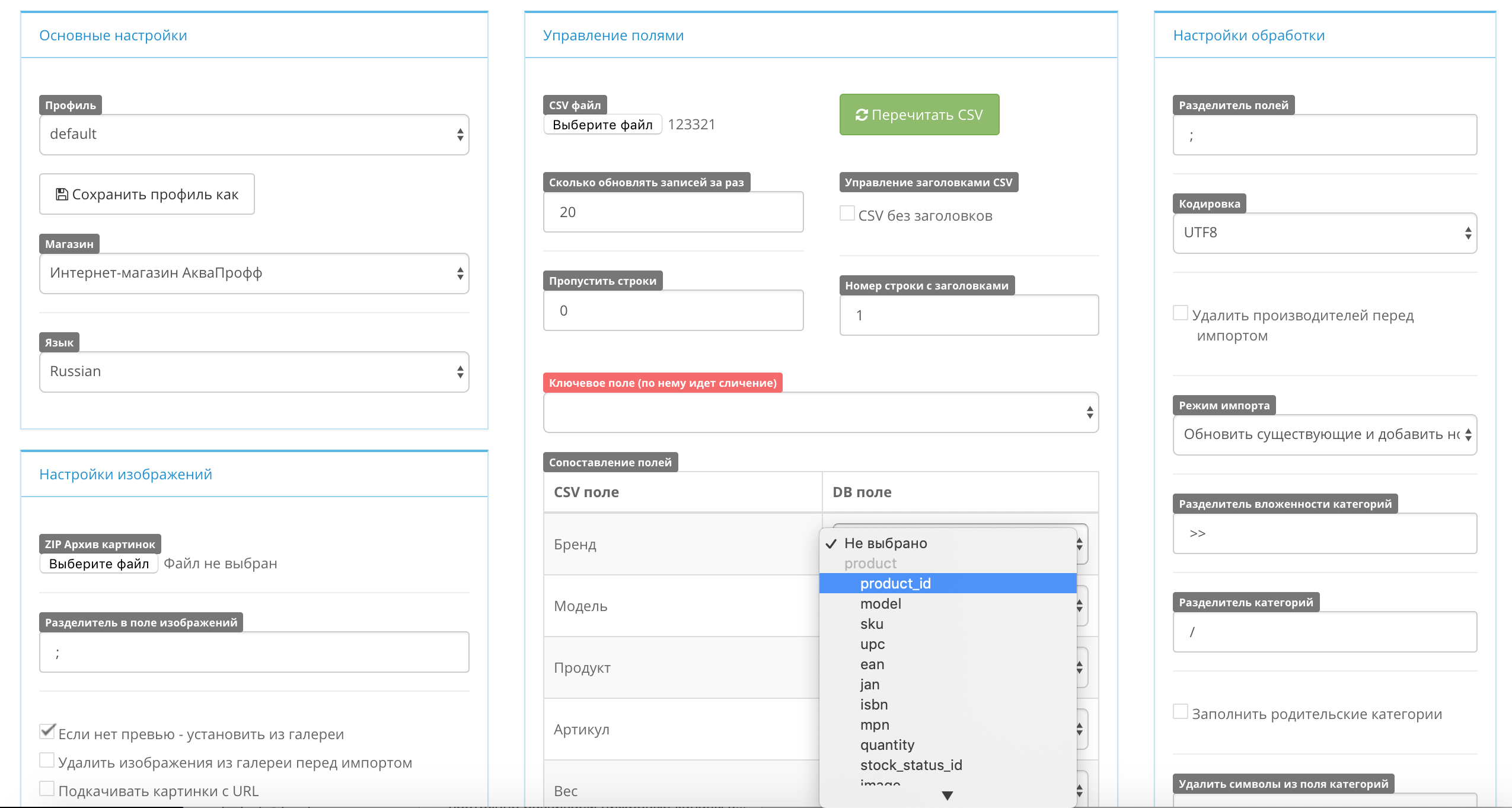Expand the Кодировка UTF8 dropdown
This screenshot has height=808, width=1512.
point(1324,233)
